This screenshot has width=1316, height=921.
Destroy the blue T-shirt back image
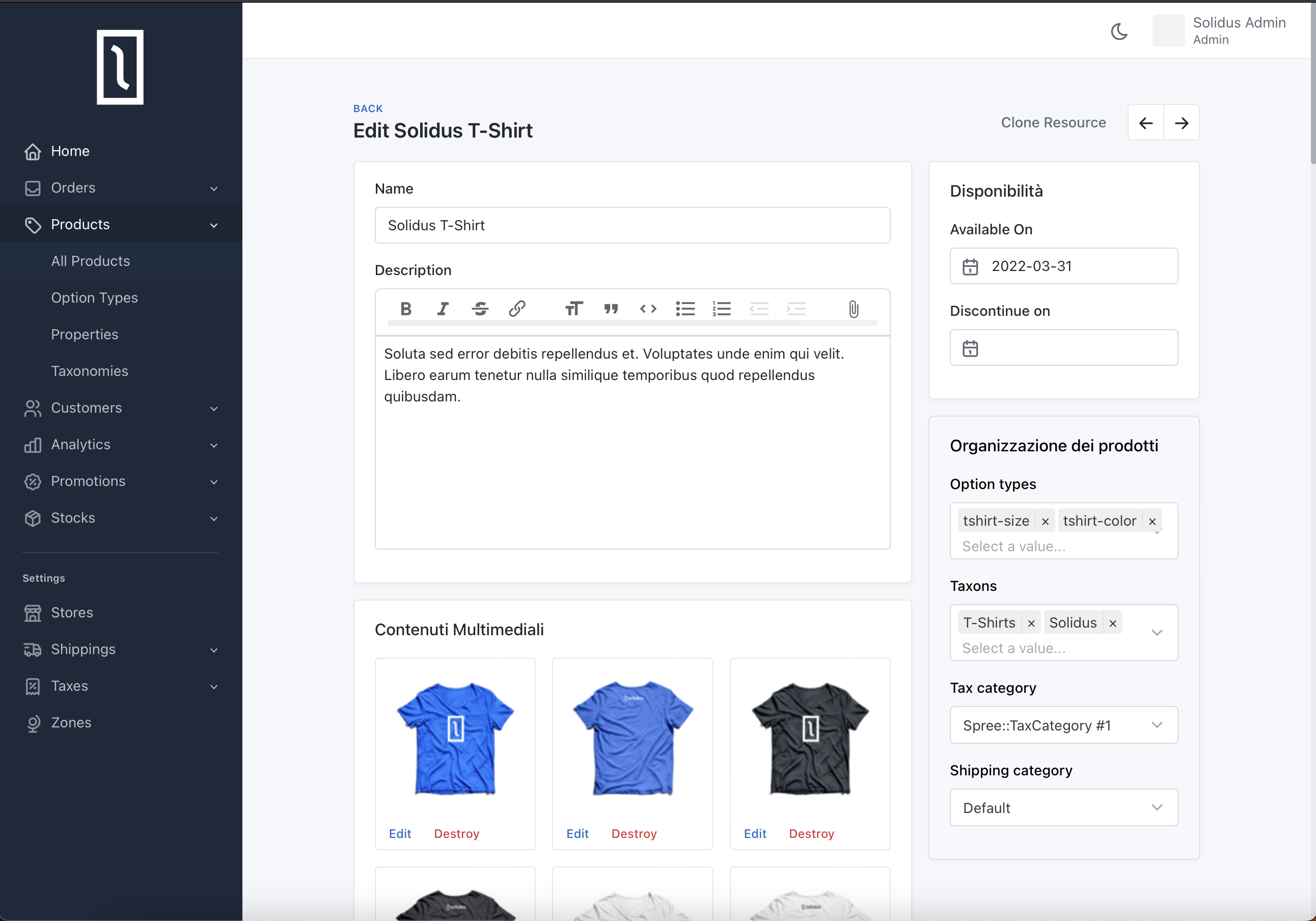click(x=634, y=834)
